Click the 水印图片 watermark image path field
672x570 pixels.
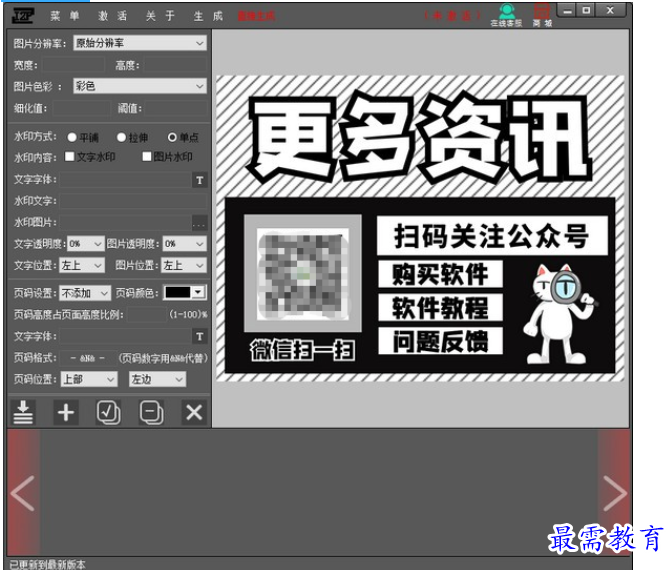point(126,223)
